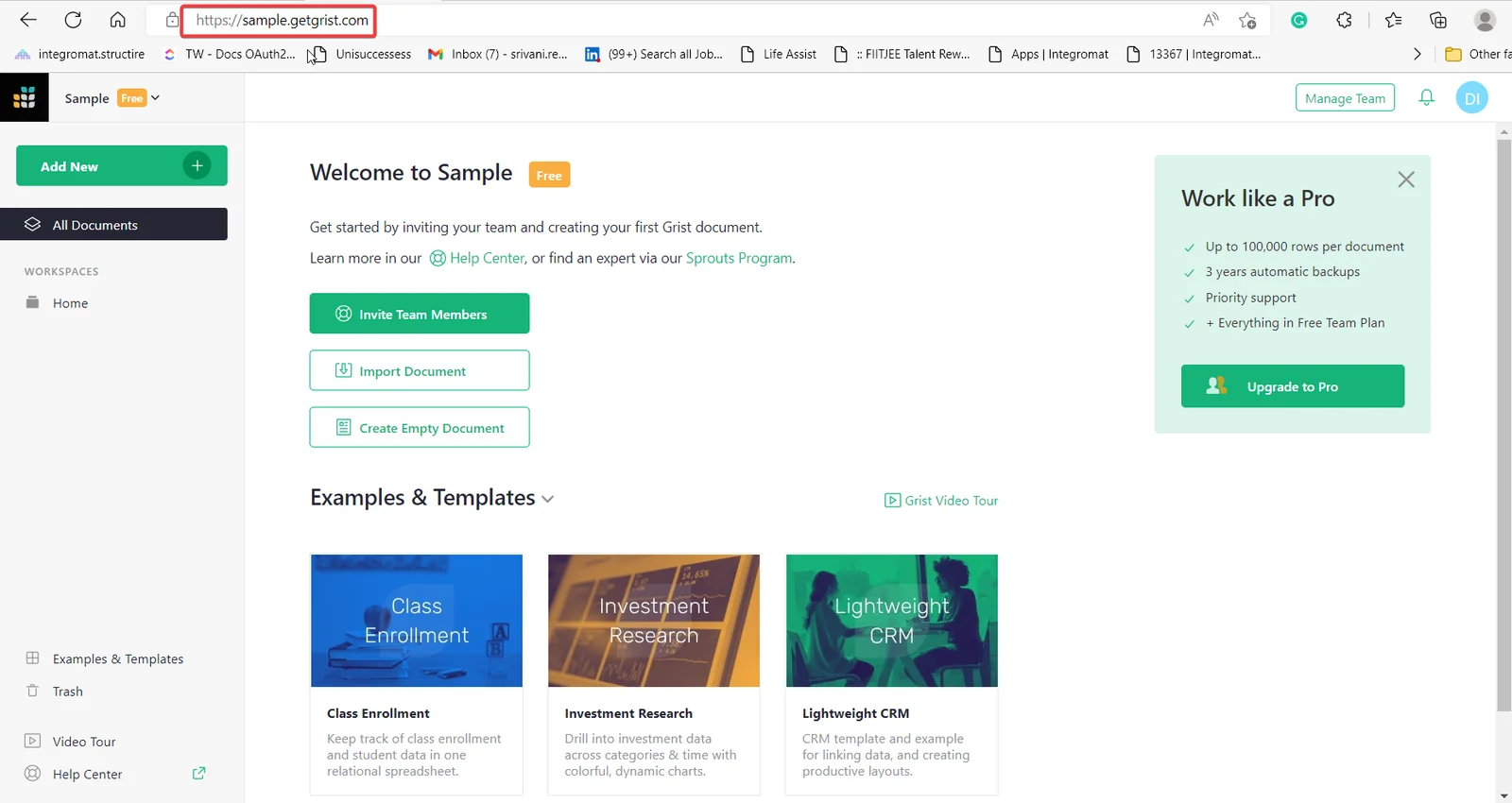
Task: Open the Unisuccessess bookmark
Action: point(362,54)
